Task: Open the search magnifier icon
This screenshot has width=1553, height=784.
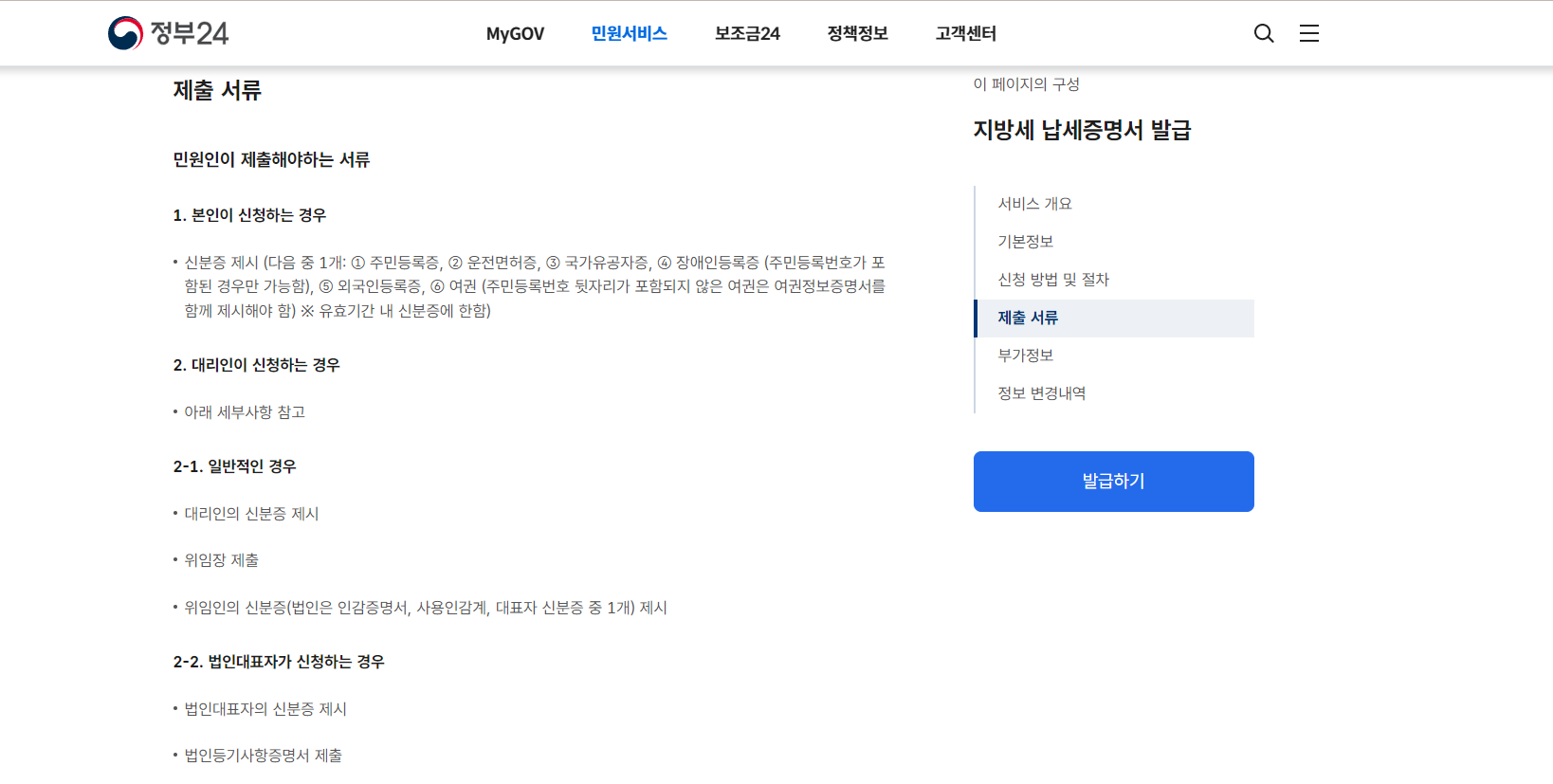Action: [1264, 33]
